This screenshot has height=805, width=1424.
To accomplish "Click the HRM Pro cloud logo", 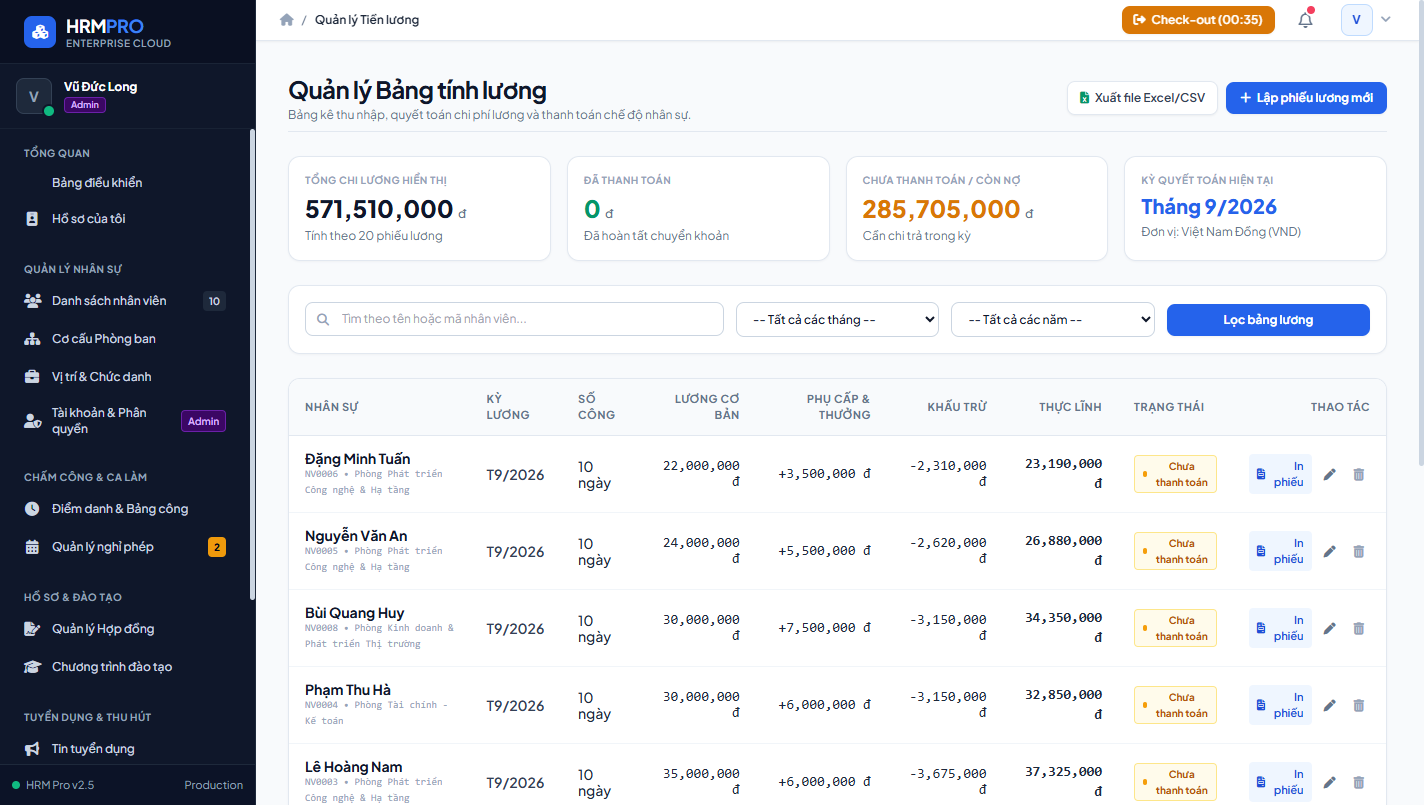I will (x=40, y=32).
